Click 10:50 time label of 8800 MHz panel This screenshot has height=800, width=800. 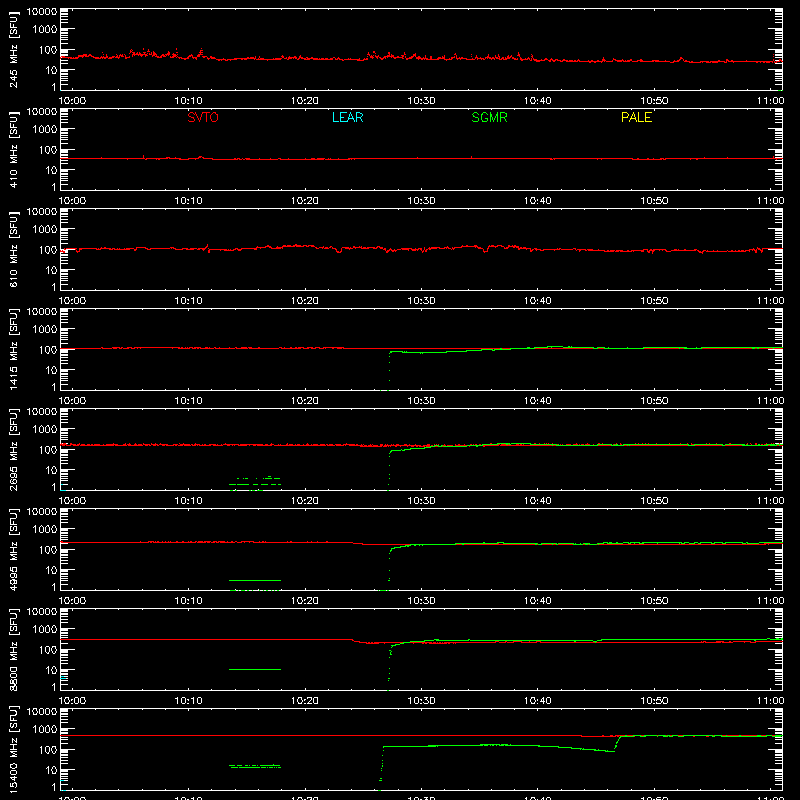pos(654,701)
